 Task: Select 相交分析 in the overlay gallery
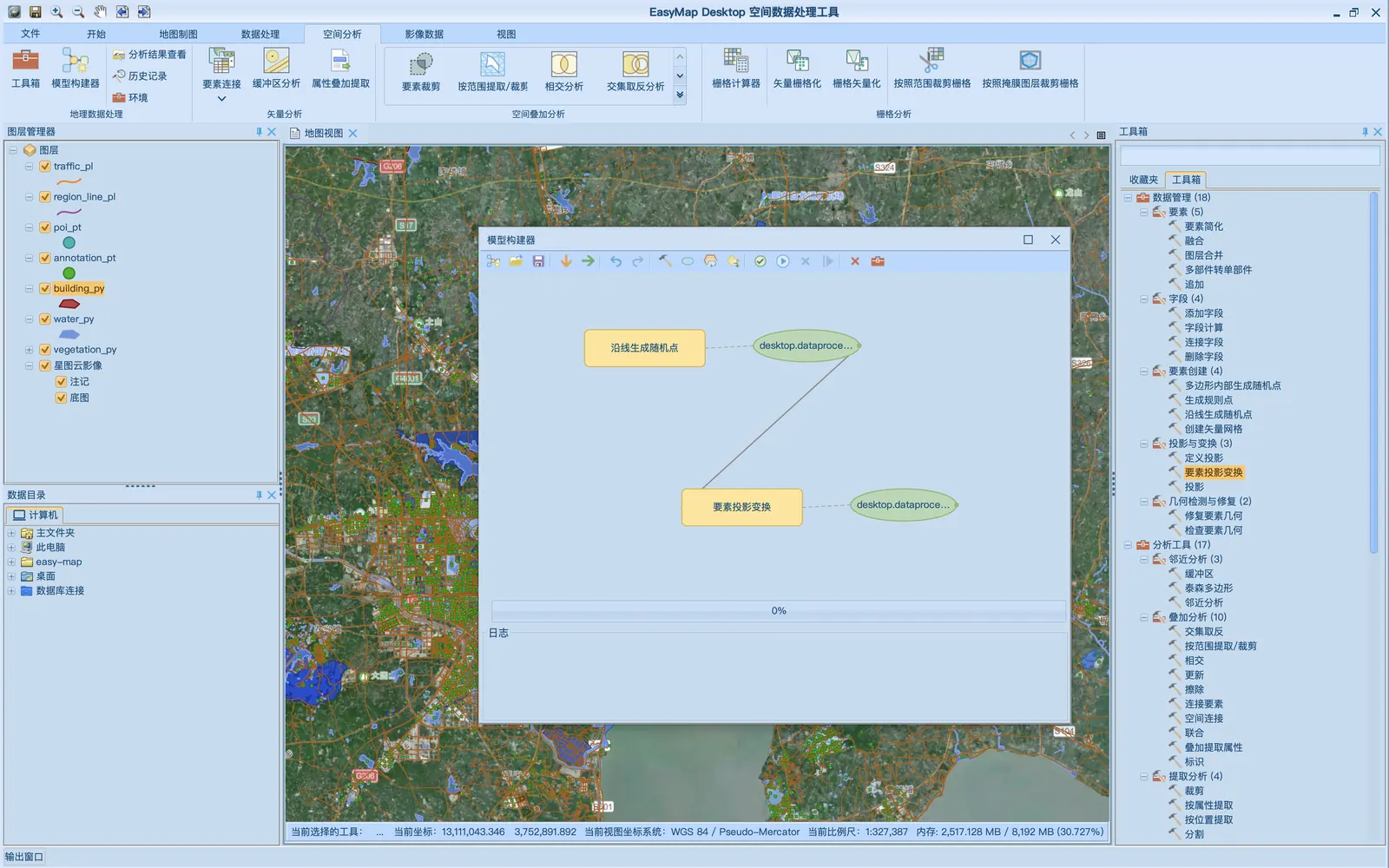click(x=564, y=71)
